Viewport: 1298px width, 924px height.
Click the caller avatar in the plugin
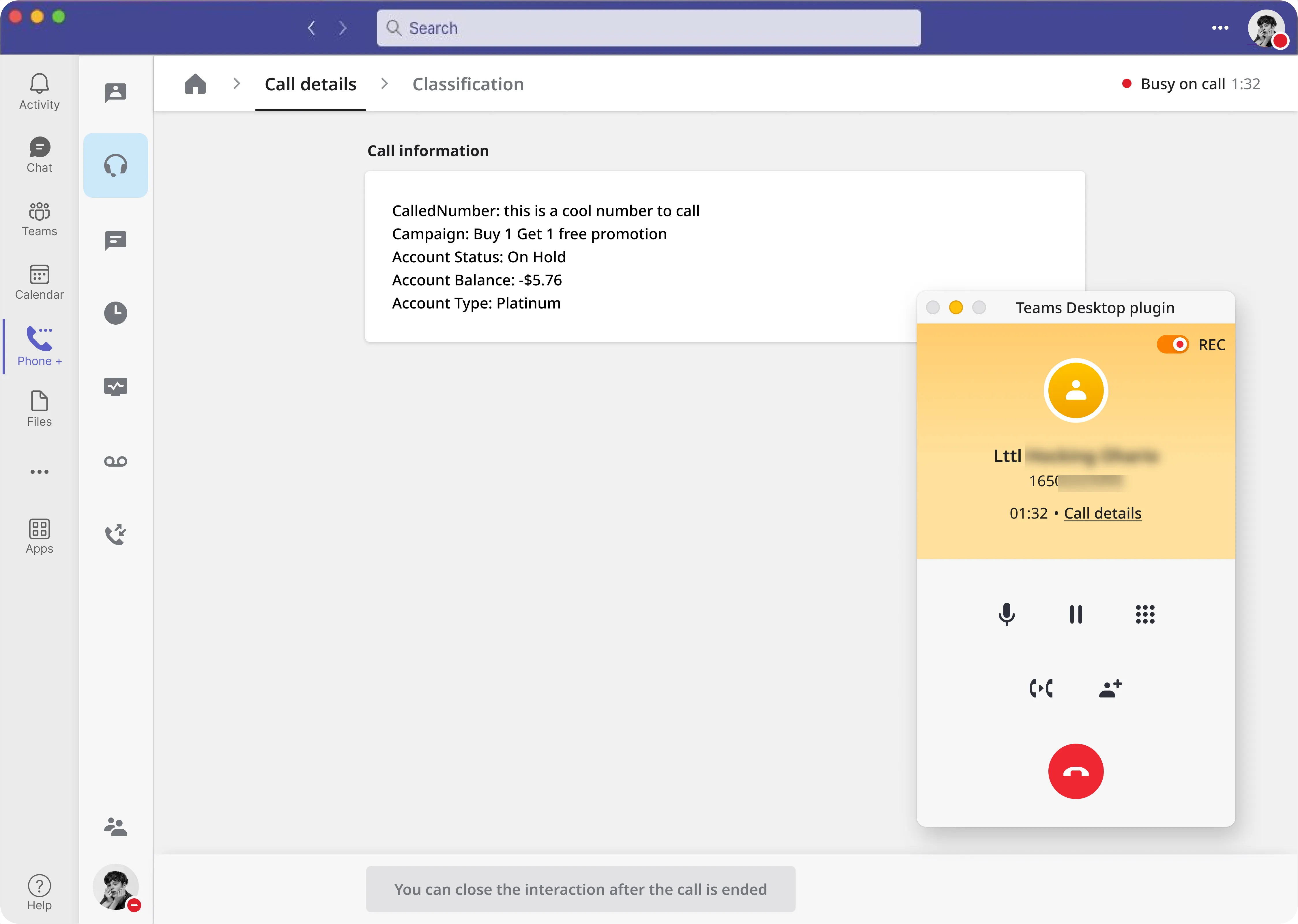tap(1076, 390)
